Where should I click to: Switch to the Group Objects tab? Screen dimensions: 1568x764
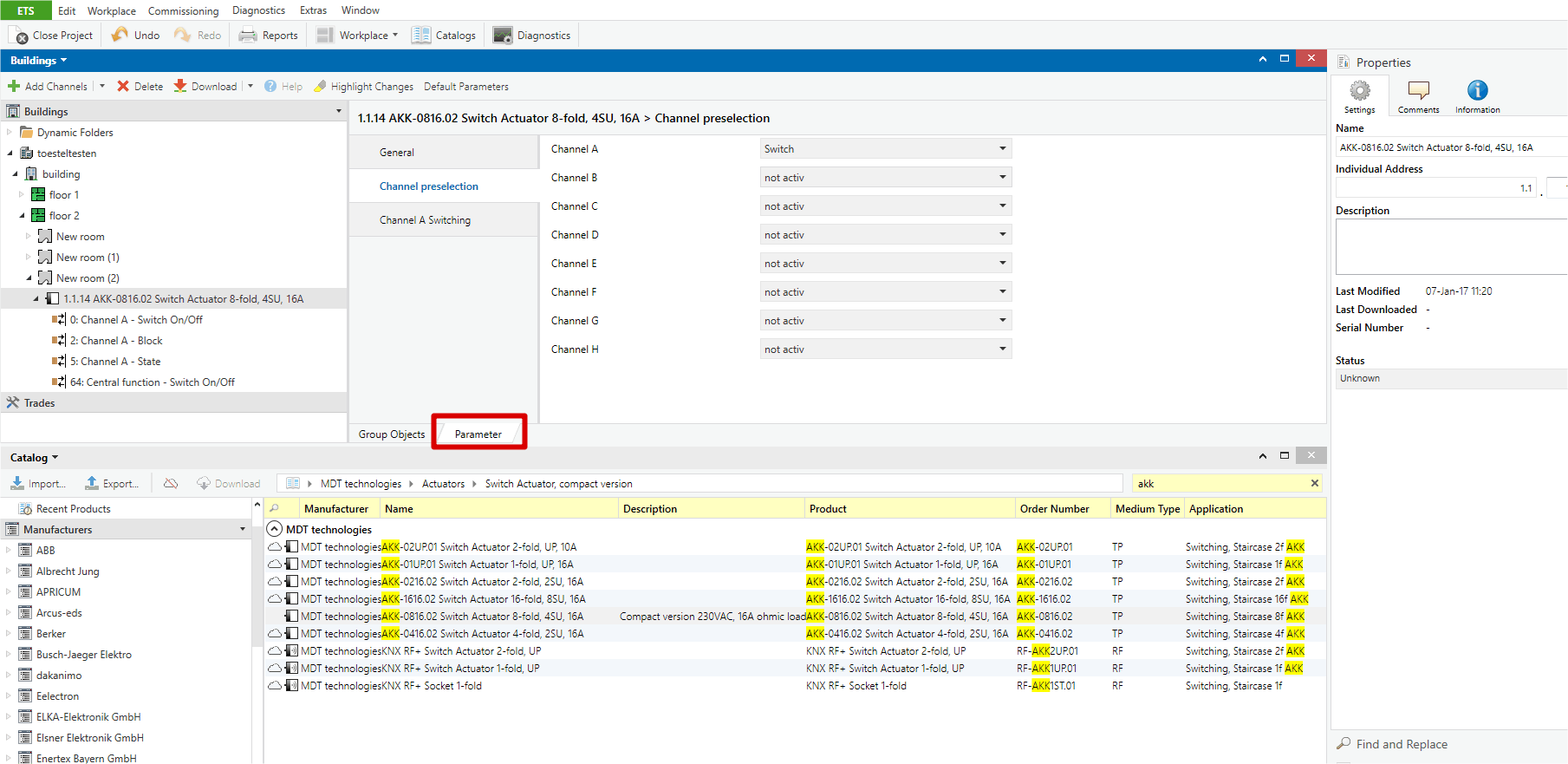click(392, 434)
